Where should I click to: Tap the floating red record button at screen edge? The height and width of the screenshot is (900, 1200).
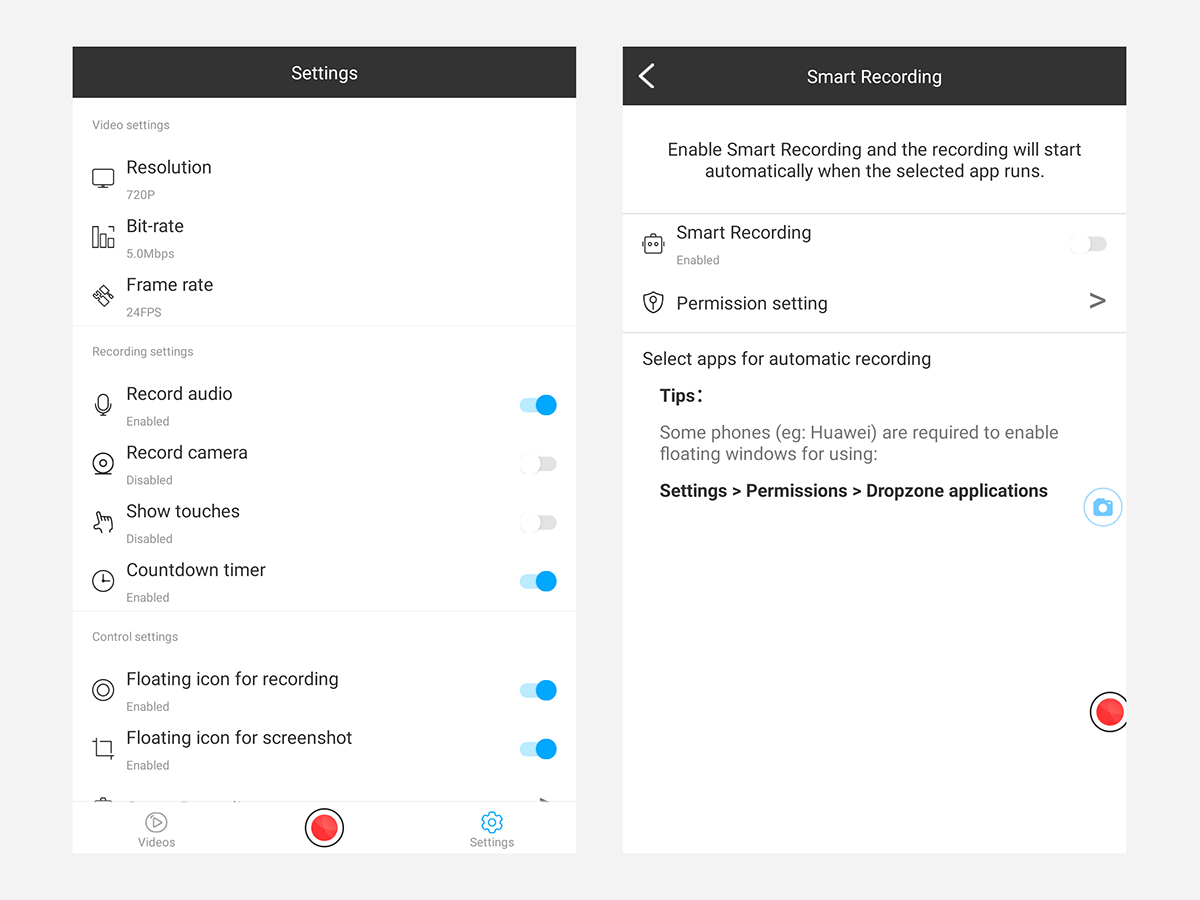[x=1108, y=712]
